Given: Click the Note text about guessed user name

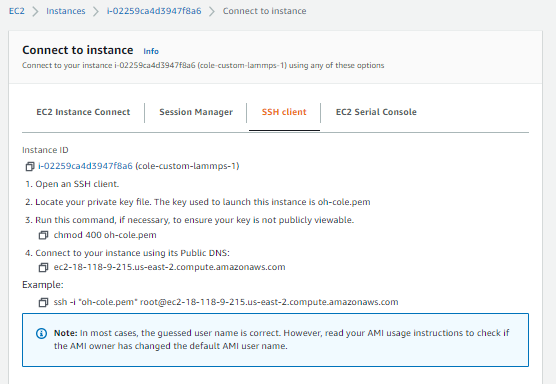Looking at the screenshot, I should click(x=281, y=339).
